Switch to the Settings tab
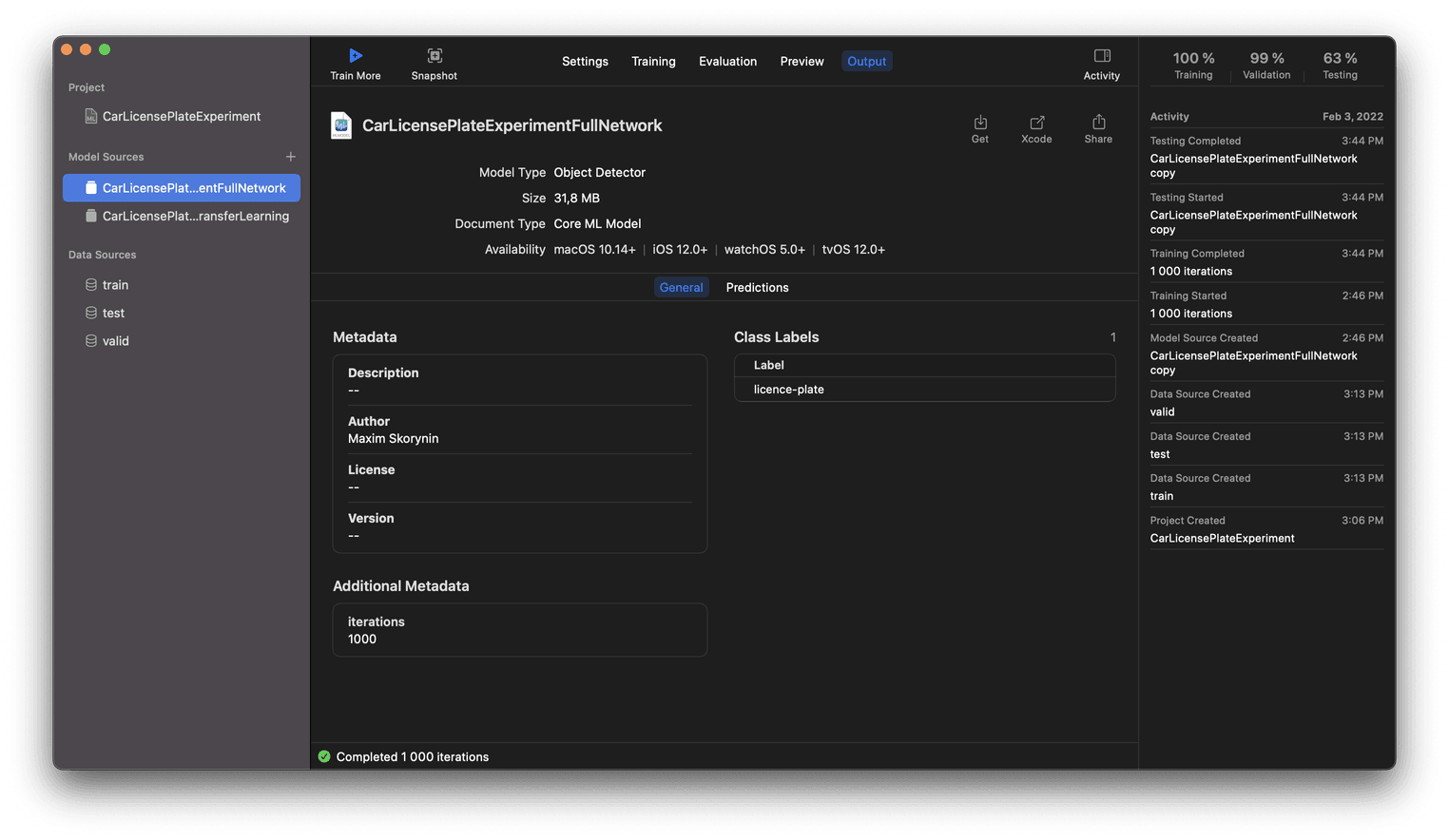This screenshot has width=1449, height=840. (585, 61)
